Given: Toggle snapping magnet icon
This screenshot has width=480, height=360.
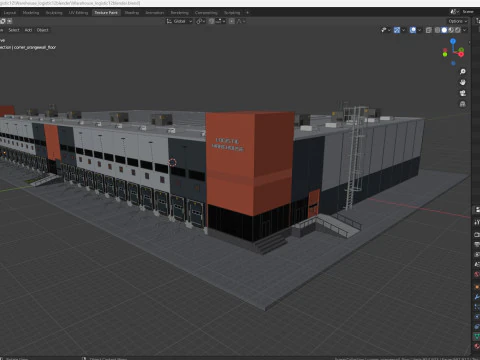Looking at the screenshot, I should click(x=211, y=21).
